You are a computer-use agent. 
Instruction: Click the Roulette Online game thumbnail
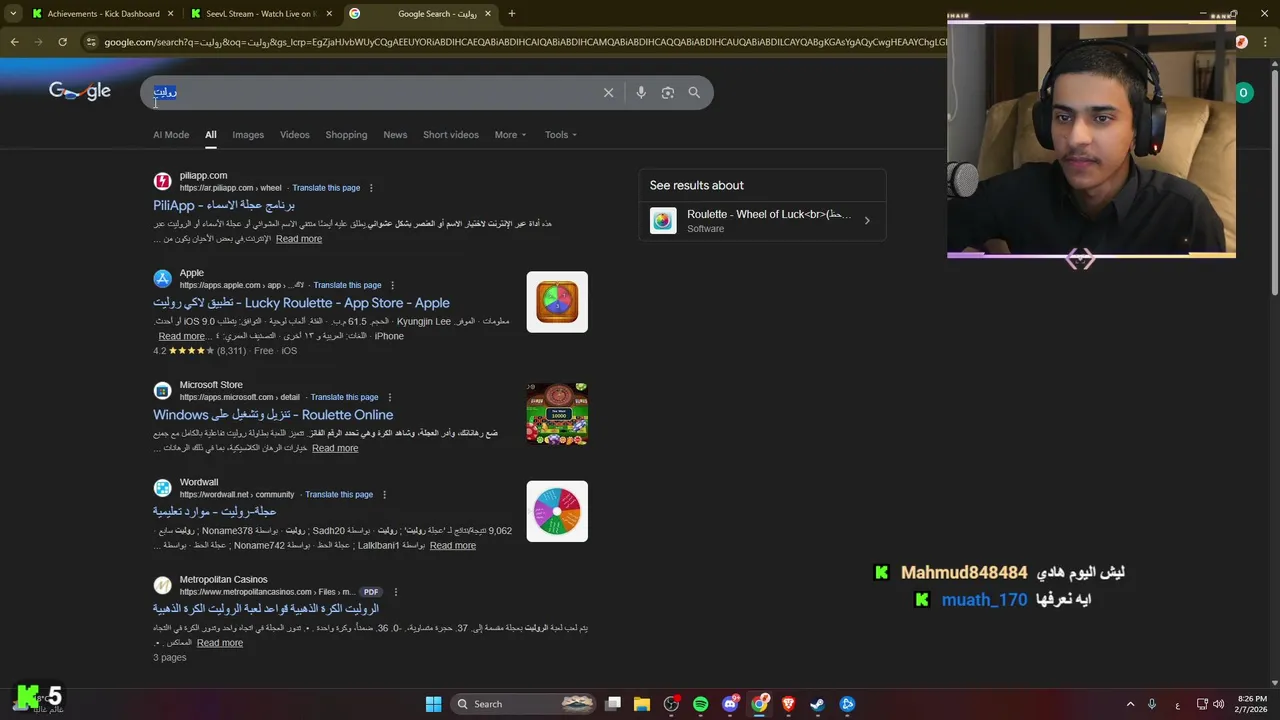(x=557, y=413)
